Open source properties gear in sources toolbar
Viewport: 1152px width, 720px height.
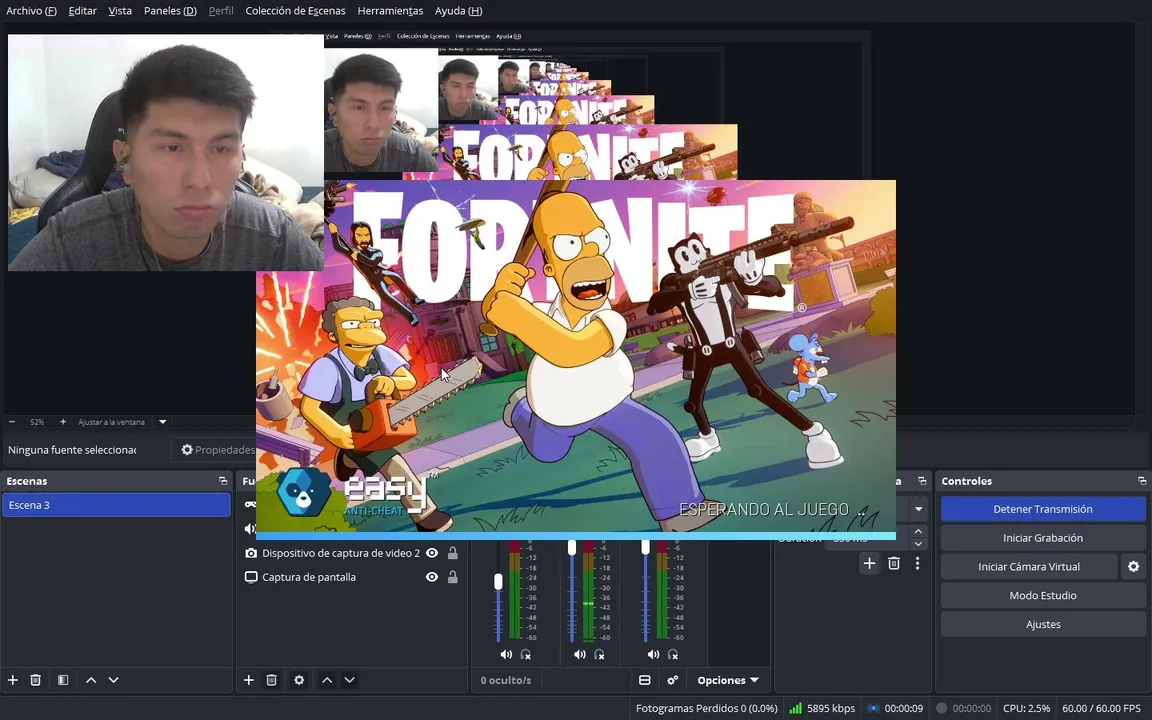(299, 680)
